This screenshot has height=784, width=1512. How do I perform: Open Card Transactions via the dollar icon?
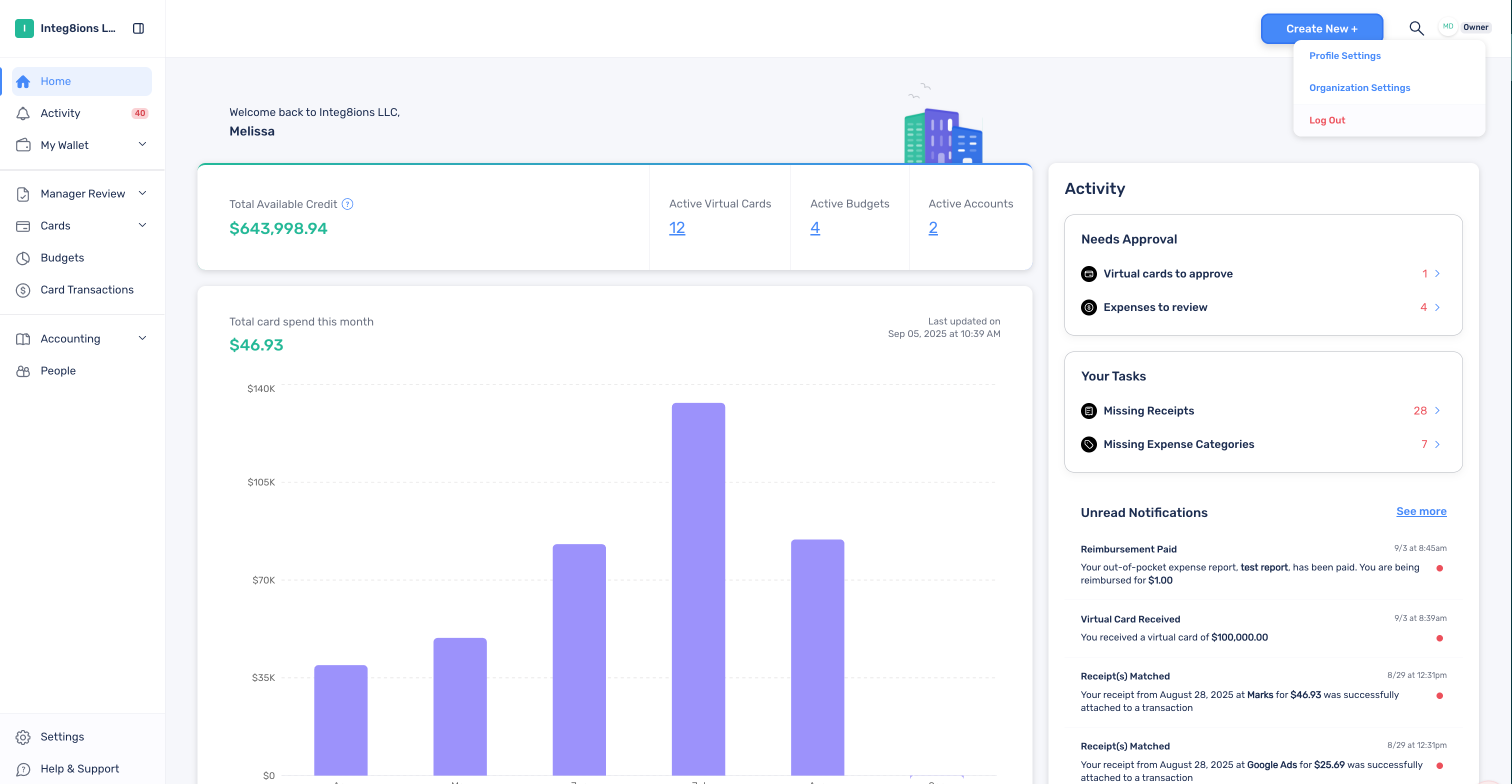tap(23, 290)
